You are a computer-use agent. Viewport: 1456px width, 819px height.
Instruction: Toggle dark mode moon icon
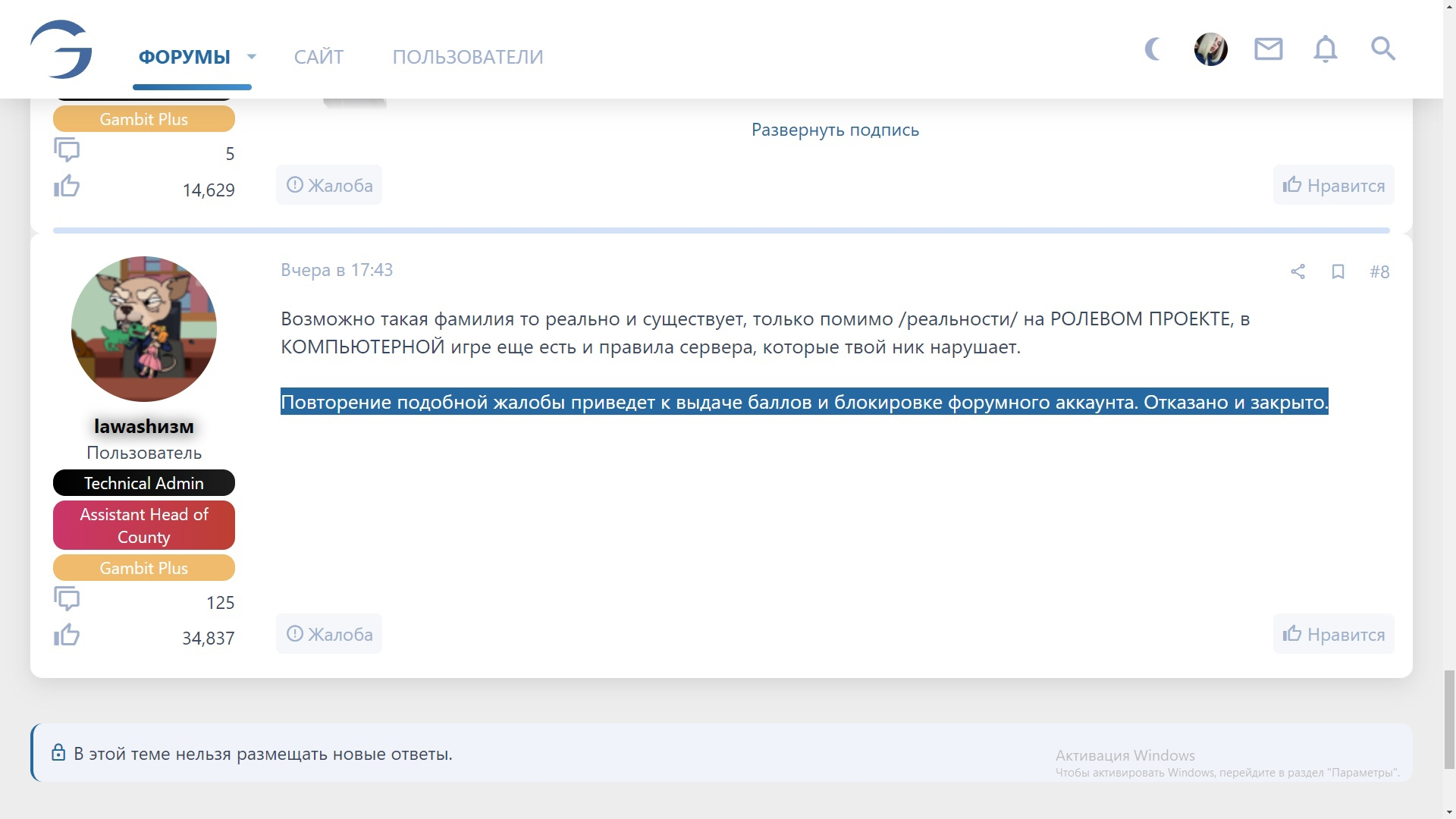[1153, 50]
